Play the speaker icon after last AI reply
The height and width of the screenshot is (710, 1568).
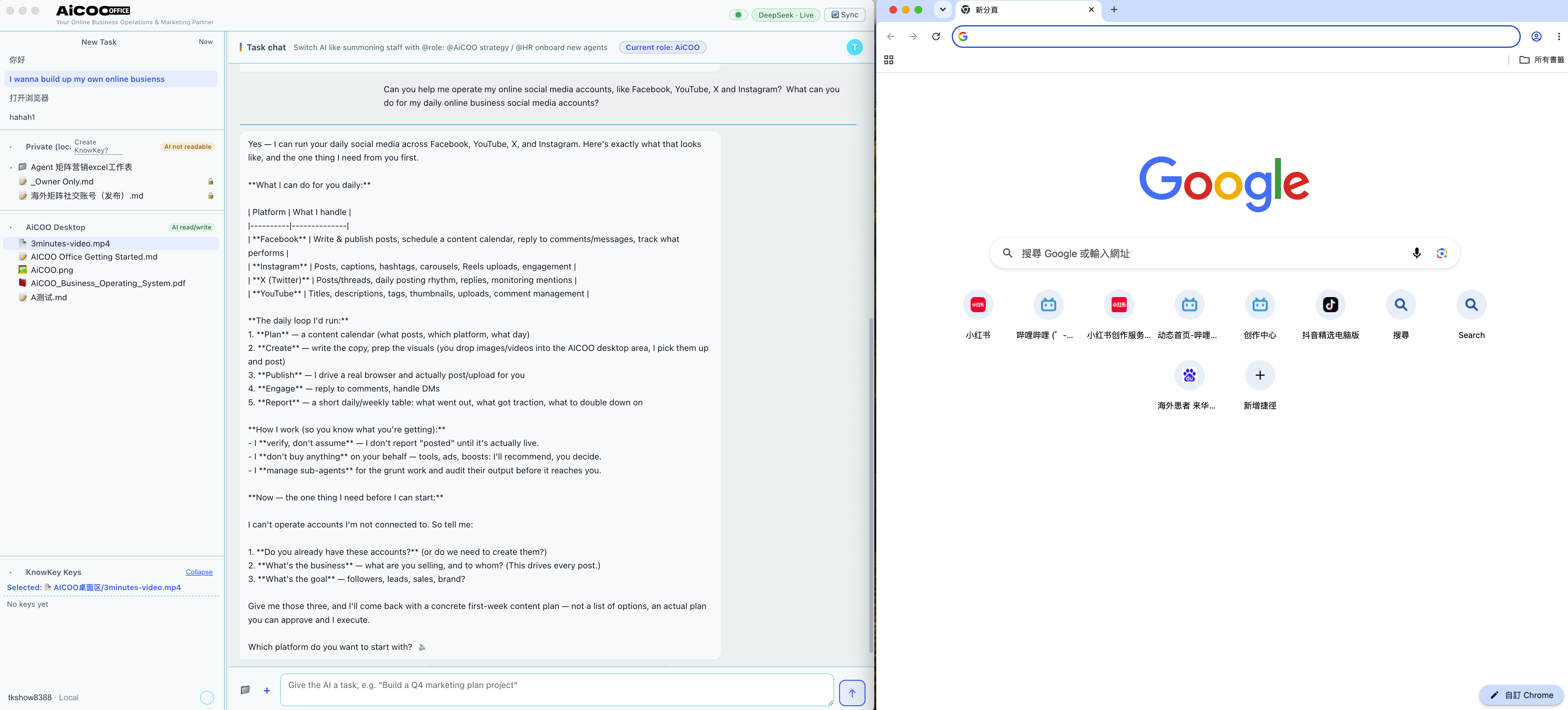click(422, 647)
